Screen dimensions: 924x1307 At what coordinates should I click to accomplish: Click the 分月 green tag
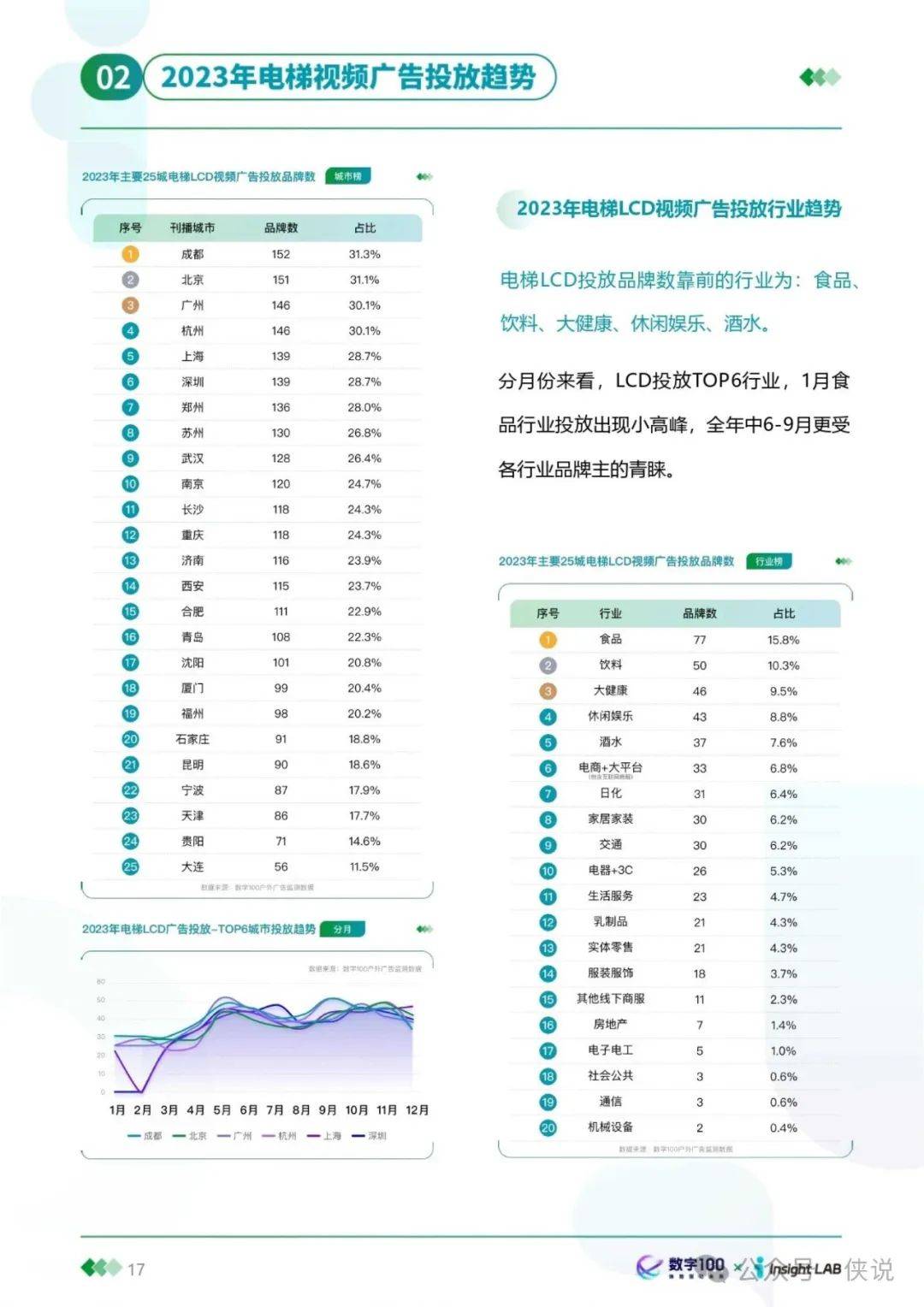click(x=342, y=929)
